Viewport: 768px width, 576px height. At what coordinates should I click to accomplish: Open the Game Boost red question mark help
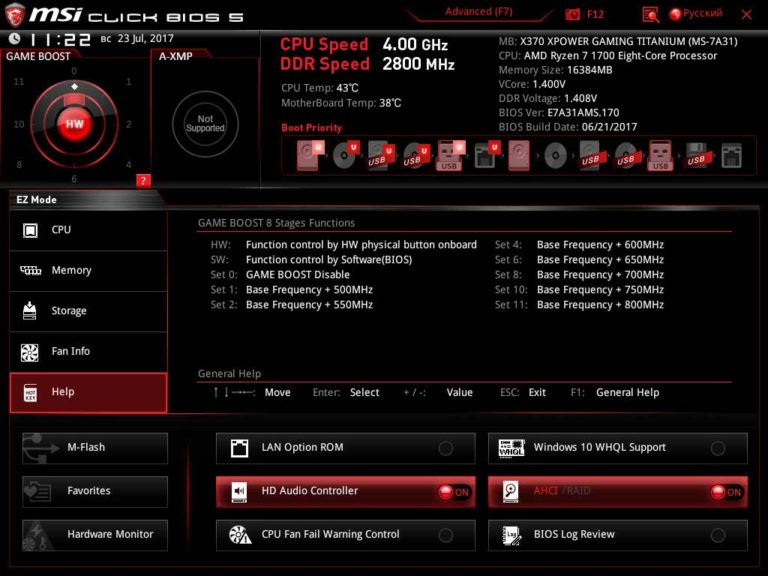click(x=143, y=181)
